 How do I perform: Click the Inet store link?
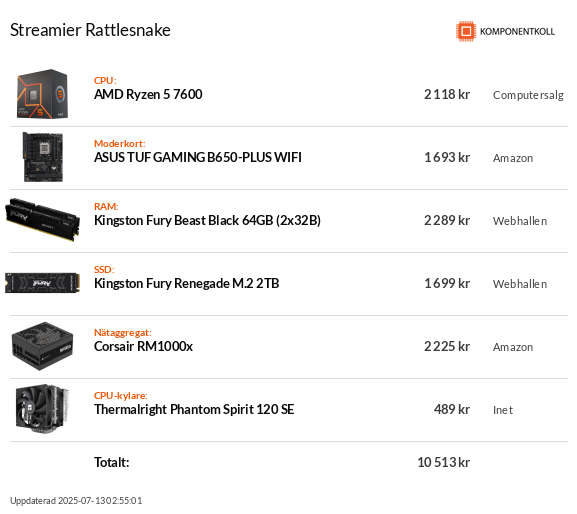click(x=503, y=410)
